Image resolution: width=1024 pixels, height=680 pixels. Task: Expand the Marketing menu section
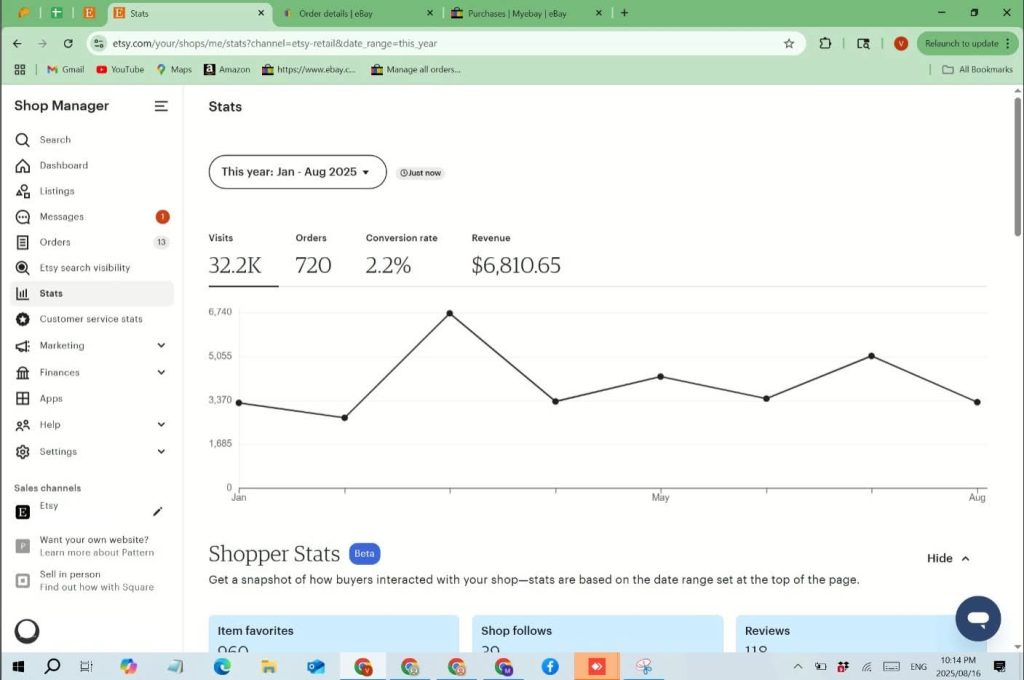[x=161, y=346]
